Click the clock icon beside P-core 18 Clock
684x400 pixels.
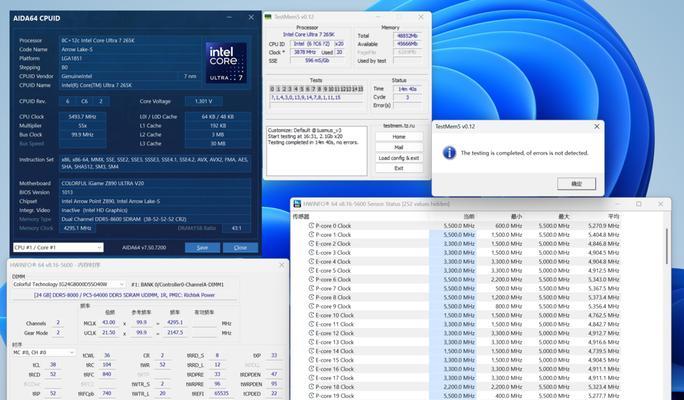click(x=311, y=386)
